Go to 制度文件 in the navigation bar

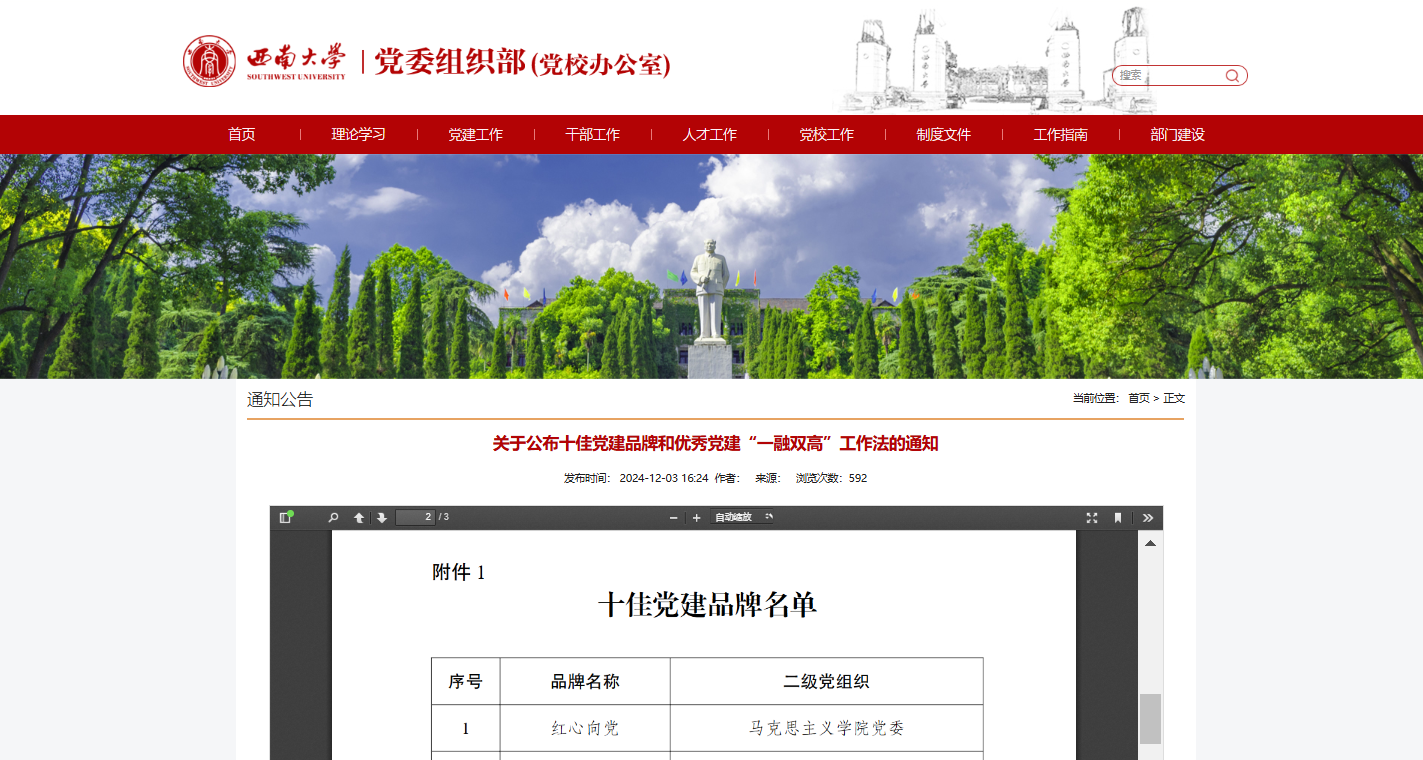tap(943, 134)
